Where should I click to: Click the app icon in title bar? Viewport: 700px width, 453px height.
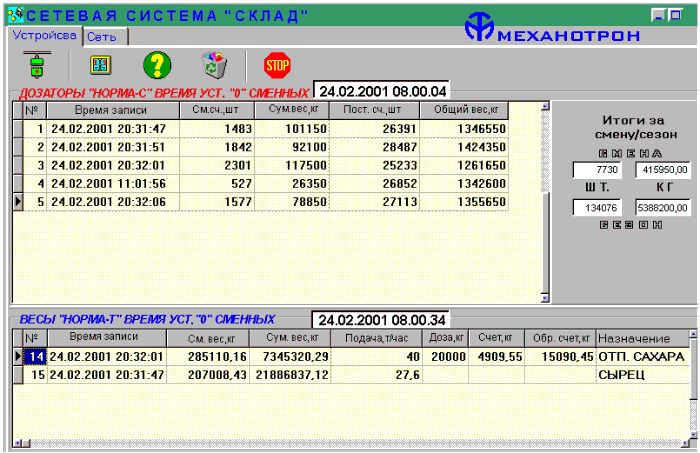(x=16, y=15)
